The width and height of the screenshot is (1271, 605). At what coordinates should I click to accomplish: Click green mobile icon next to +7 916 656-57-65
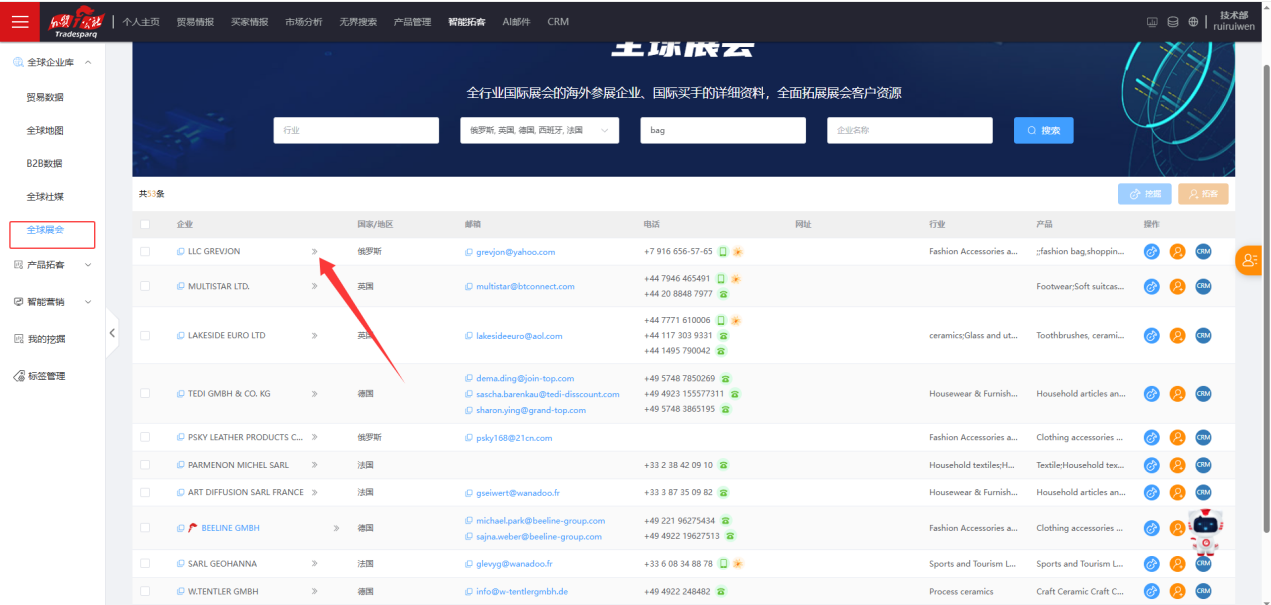coord(722,252)
